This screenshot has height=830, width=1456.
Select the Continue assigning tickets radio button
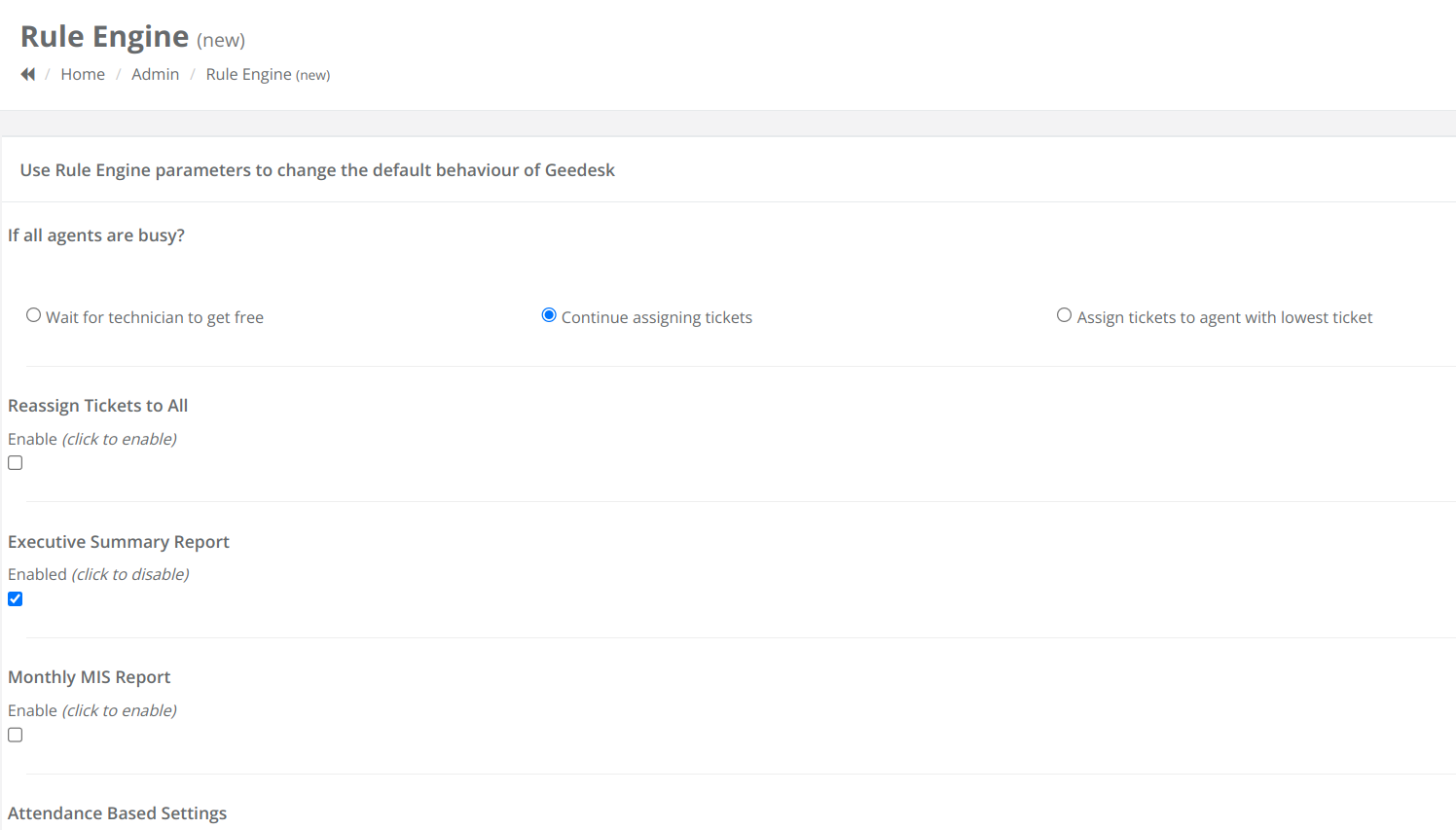[549, 315]
